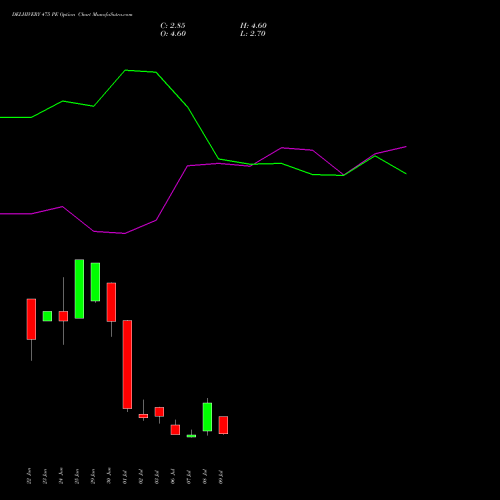The width and height of the screenshot is (500, 500).
Task: Click the '08 Jul' date label
Action: point(205,477)
